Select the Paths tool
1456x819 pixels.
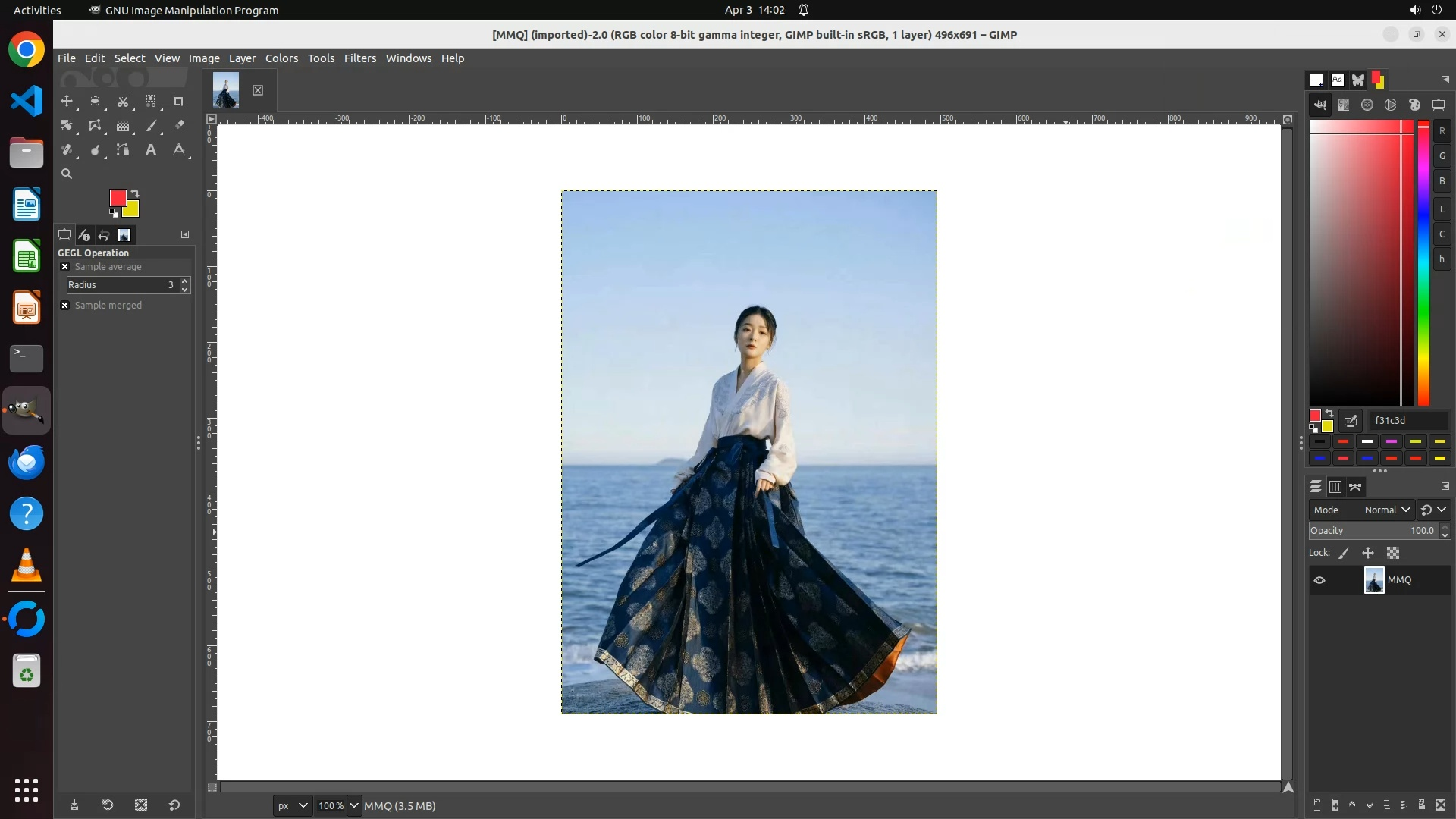tap(123, 150)
